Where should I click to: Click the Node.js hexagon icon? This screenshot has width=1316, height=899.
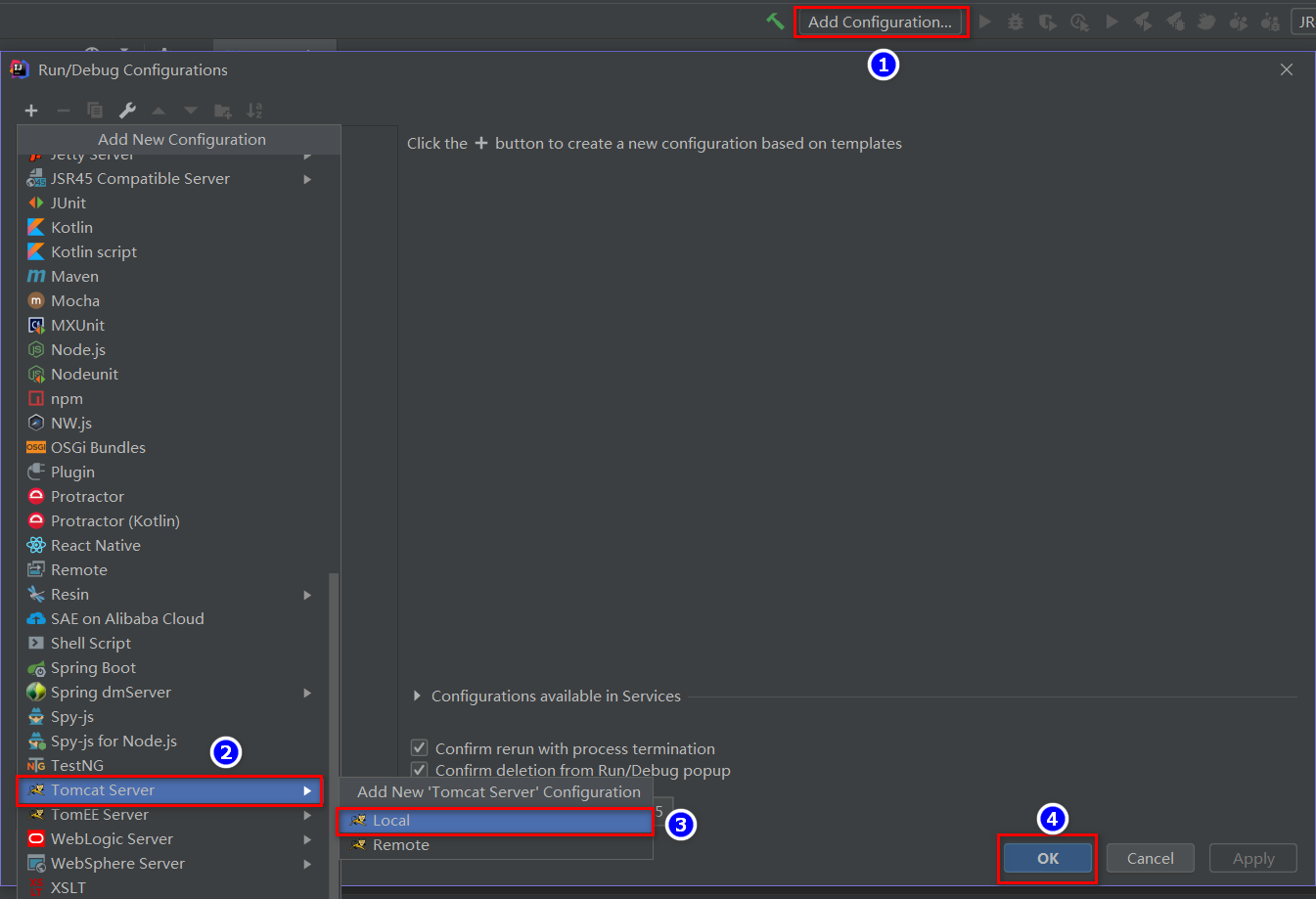(36, 349)
